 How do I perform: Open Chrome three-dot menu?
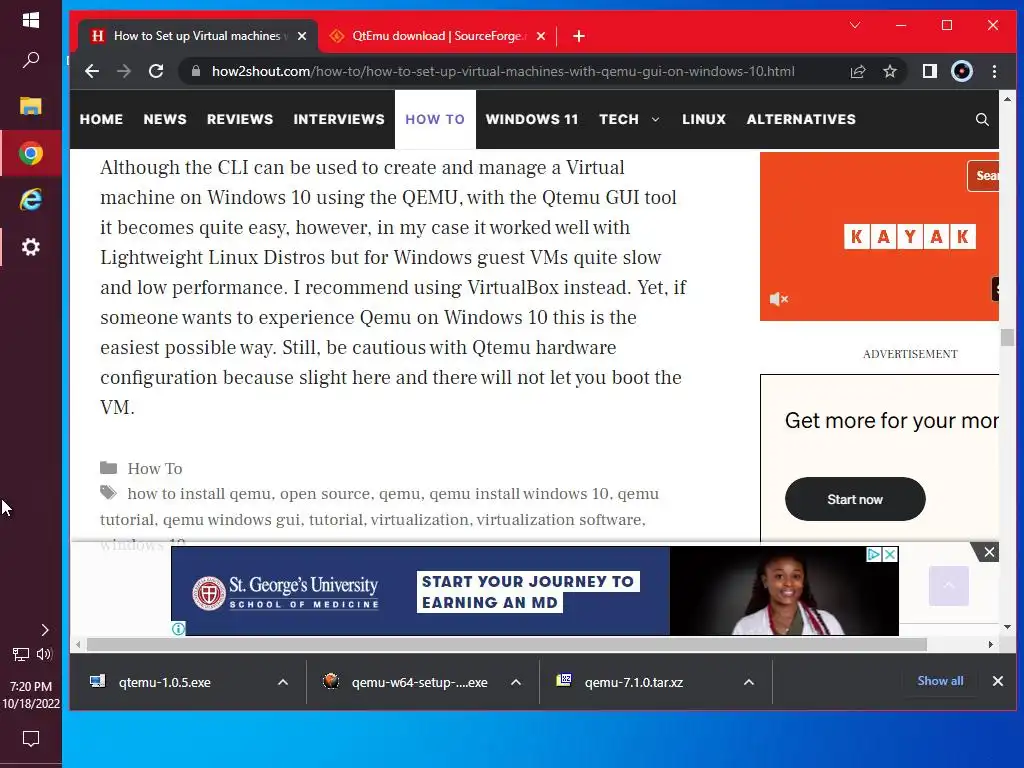994,71
